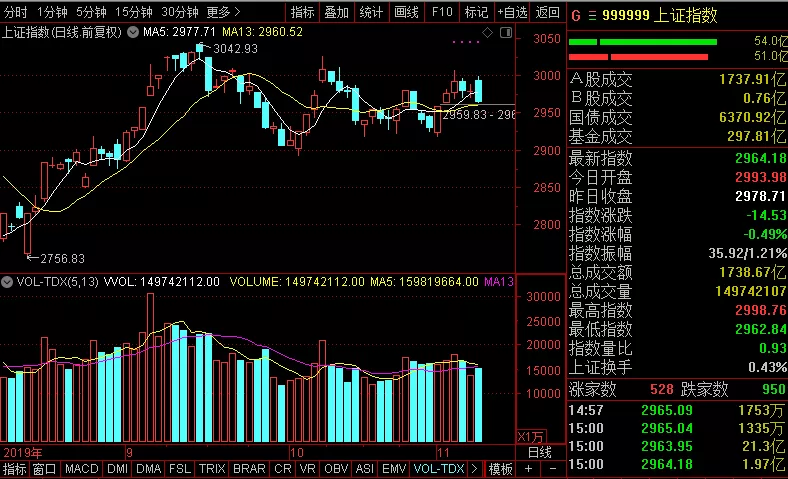
Task: Click the A股成交 value 1737.91亿
Action: tap(752, 79)
